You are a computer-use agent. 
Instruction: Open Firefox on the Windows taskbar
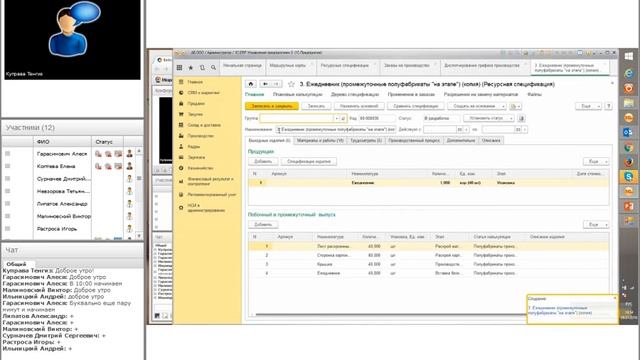[629, 162]
